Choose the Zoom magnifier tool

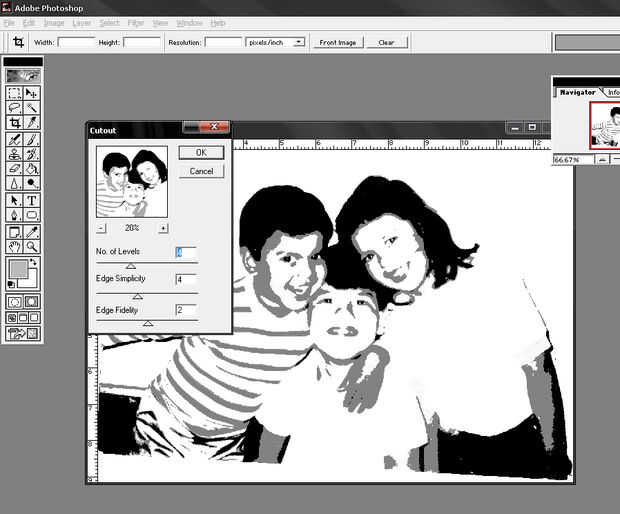[32, 246]
